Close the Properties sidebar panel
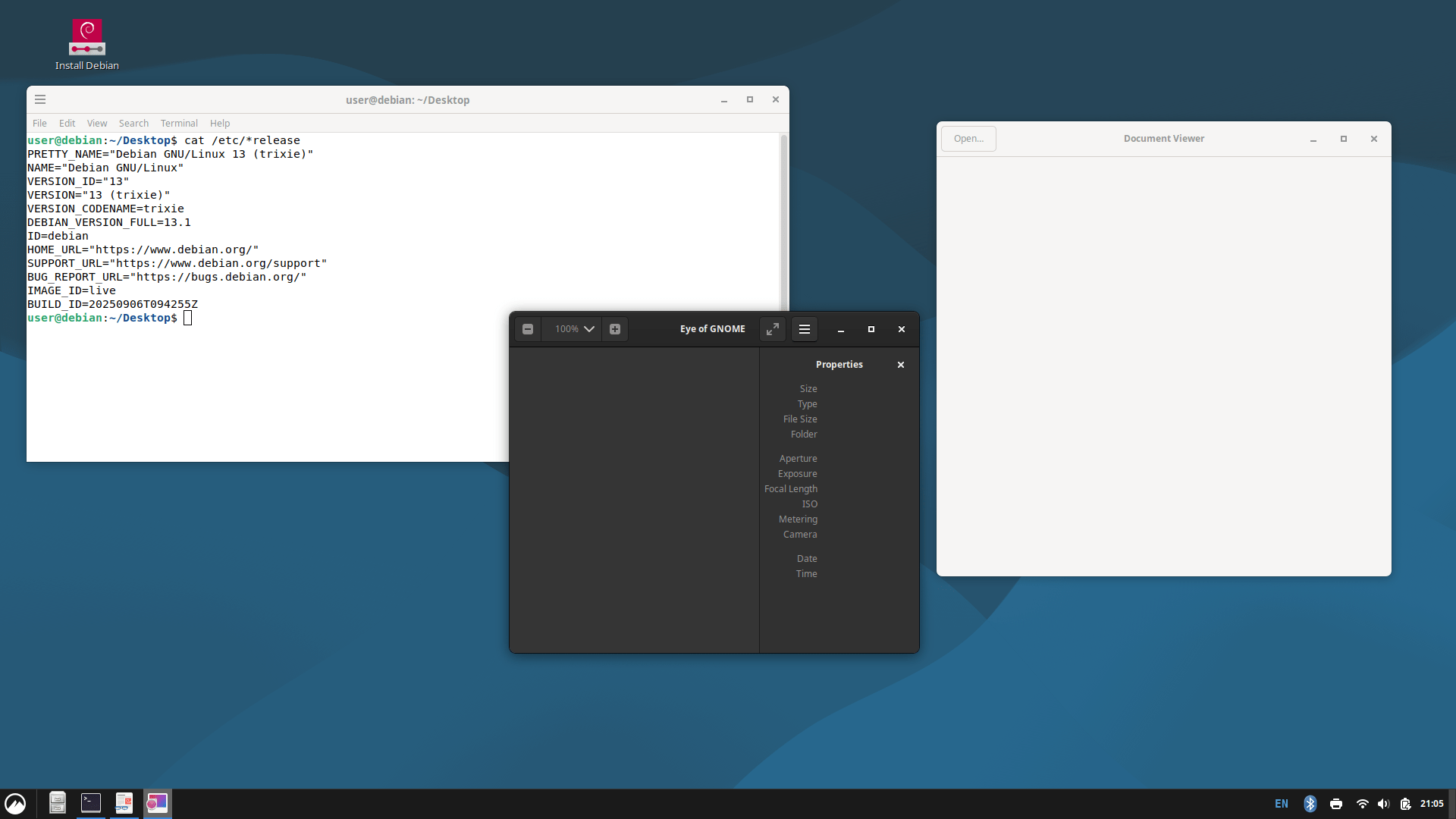This screenshot has width=1456, height=819. [901, 365]
